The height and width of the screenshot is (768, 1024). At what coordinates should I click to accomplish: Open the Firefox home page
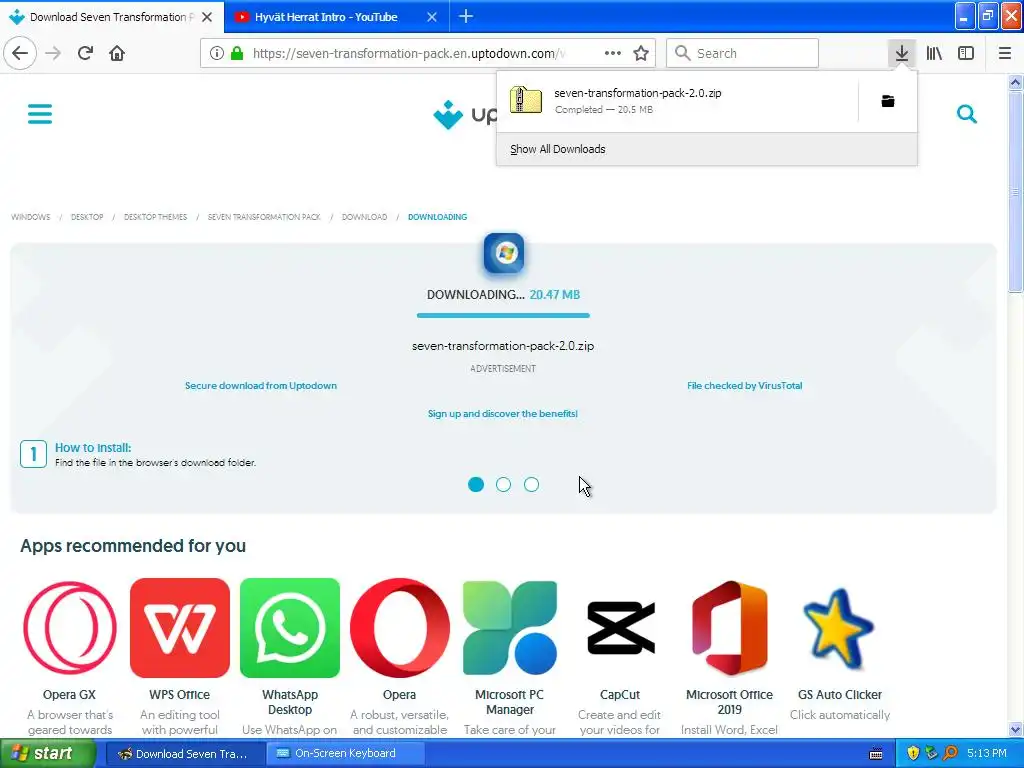tap(117, 53)
